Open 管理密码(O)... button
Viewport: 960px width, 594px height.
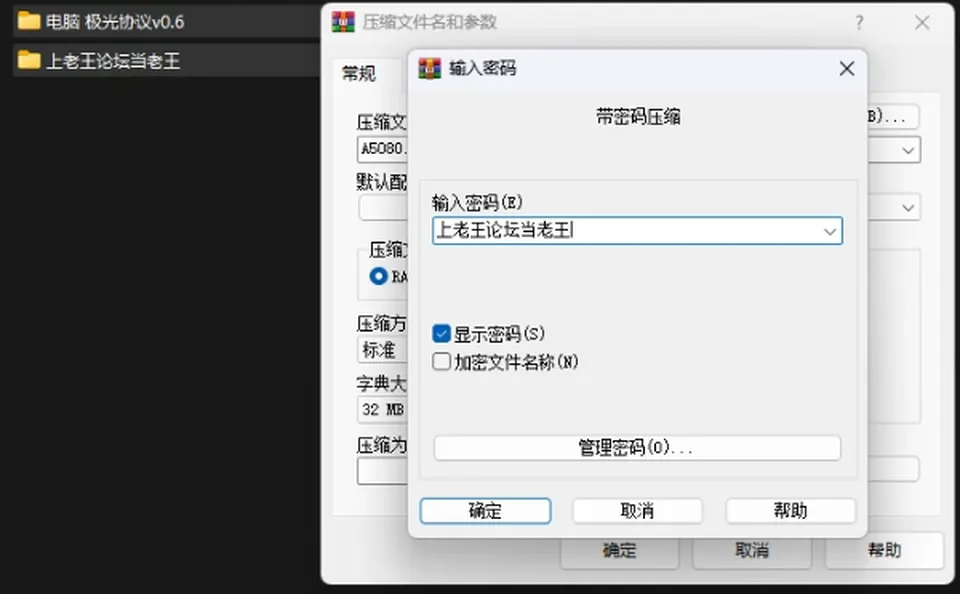pos(637,448)
